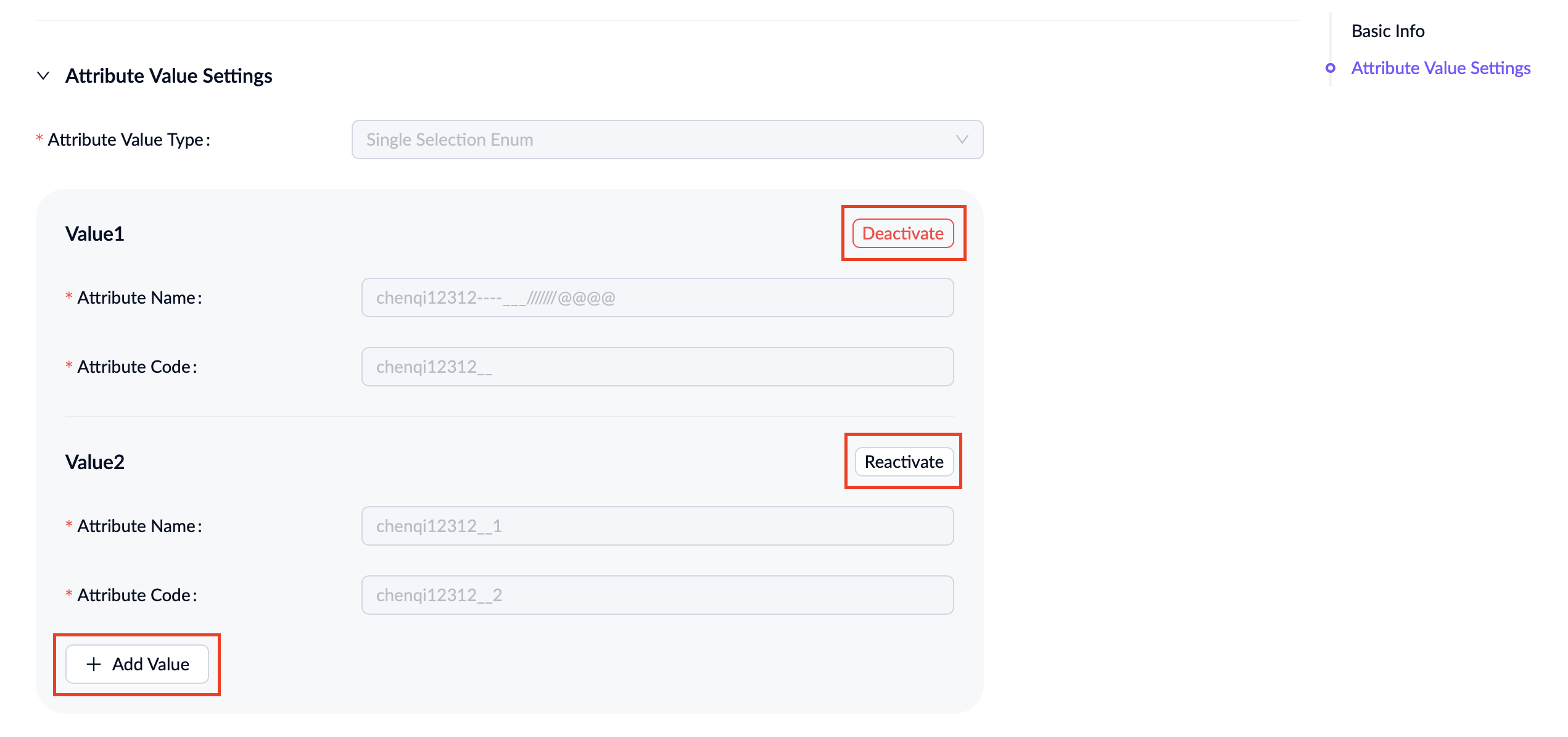Click the dropdown arrow of Single Selection Enum
The height and width of the screenshot is (737, 1568).
tap(961, 139)
